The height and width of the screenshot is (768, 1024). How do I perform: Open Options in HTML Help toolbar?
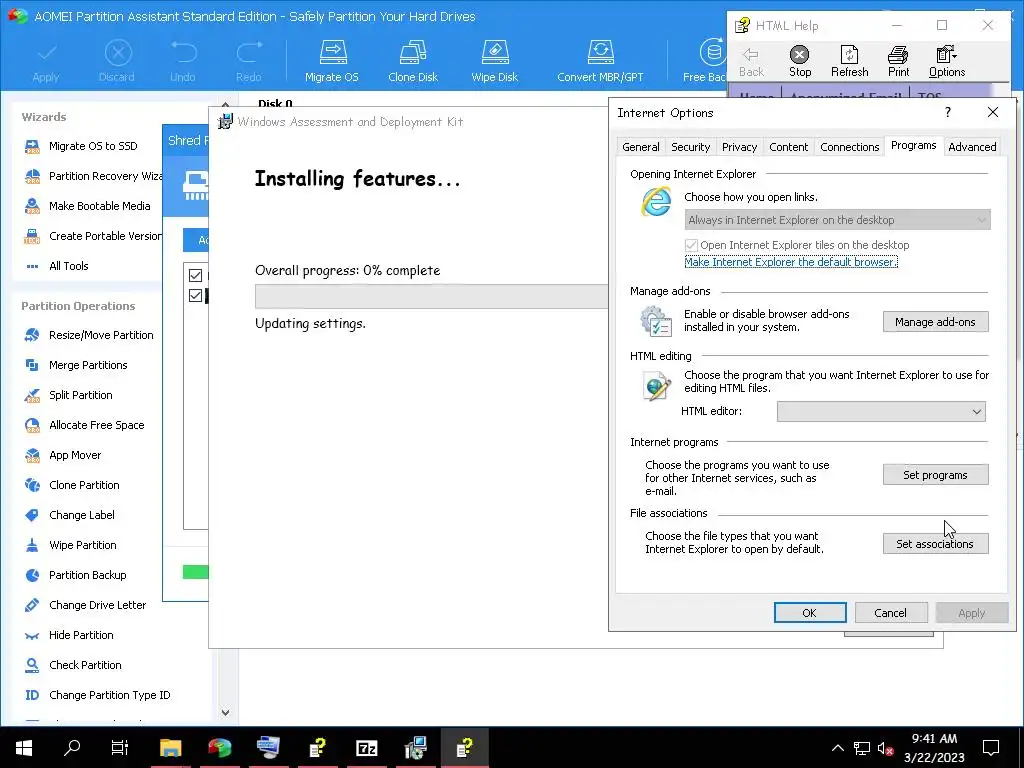point(947,62)
